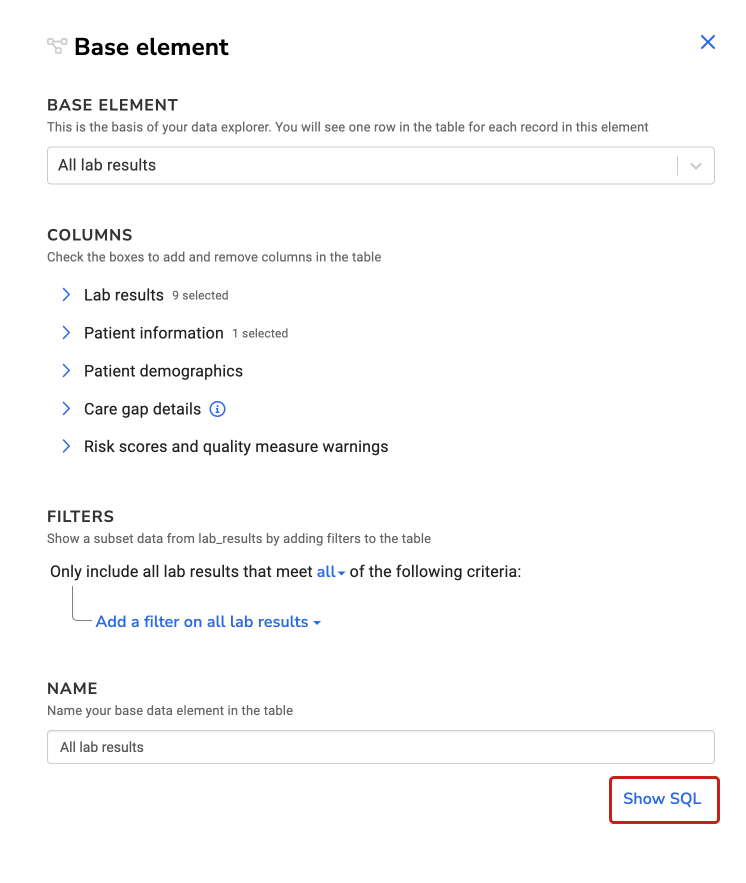Viewport: 746px width, 883px height.
Task: Expand the Care gap details chevron
Action: pyautogui.click(x=66, y=409)
